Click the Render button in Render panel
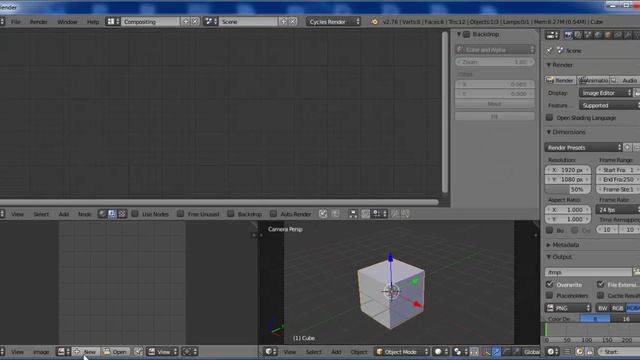 click(560, 80)
